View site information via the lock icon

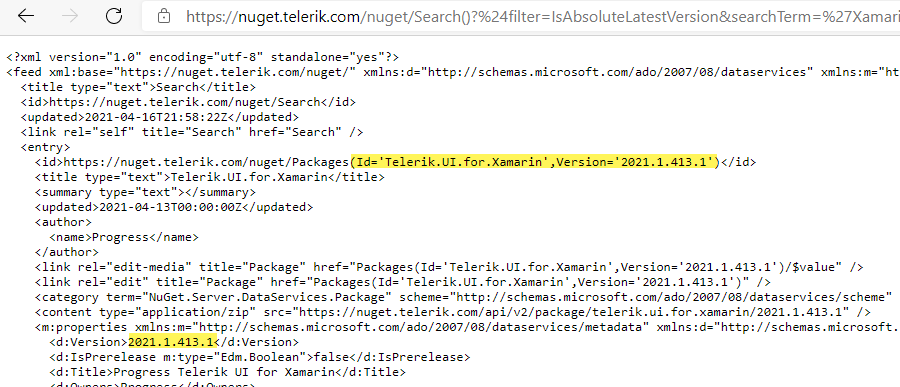pos(164,16)
